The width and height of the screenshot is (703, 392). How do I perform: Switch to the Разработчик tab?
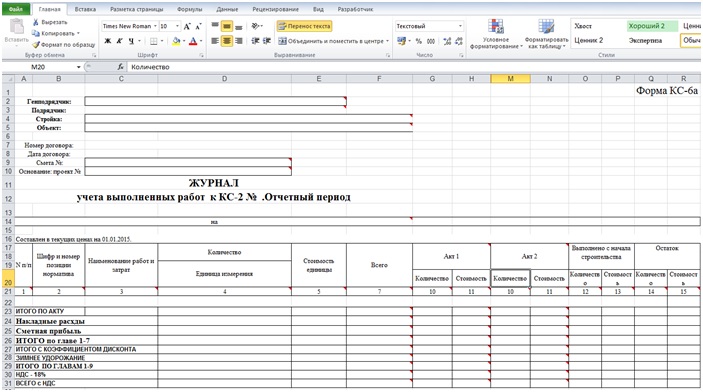[356, 9]
